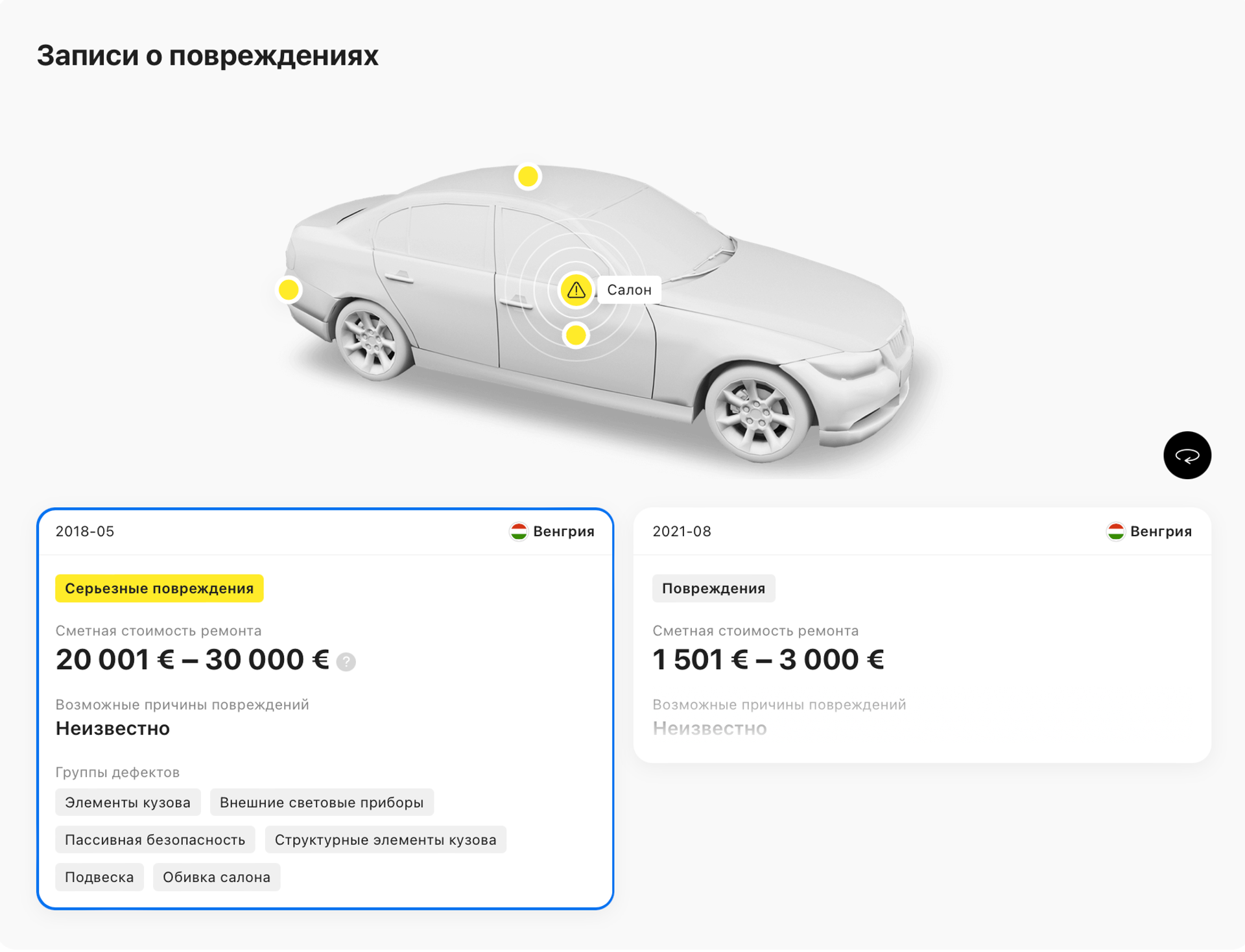
Task: Click the Структурные элементы кузова defect tag
Action: [x=386, y=839]
